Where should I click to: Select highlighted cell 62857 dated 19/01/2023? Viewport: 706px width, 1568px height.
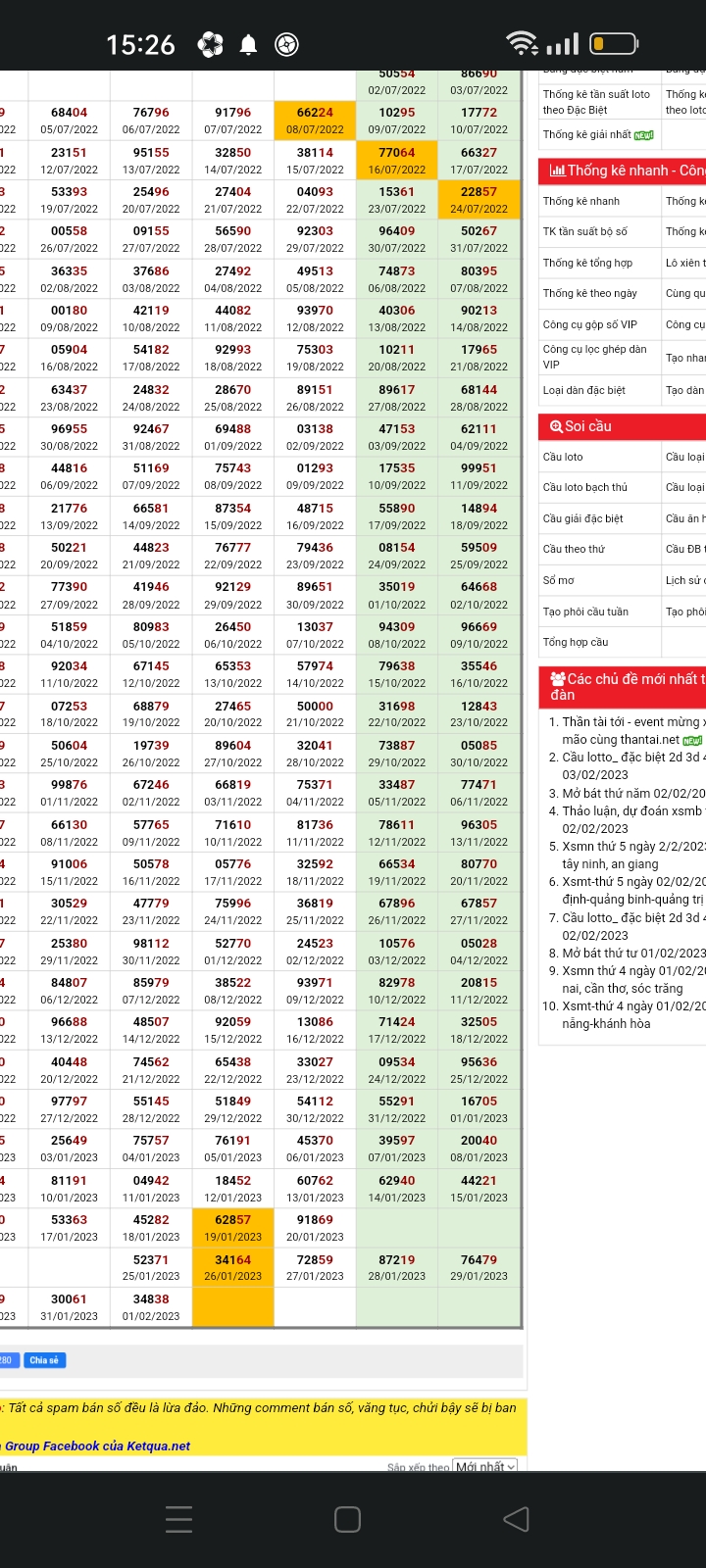point(233,1228)
